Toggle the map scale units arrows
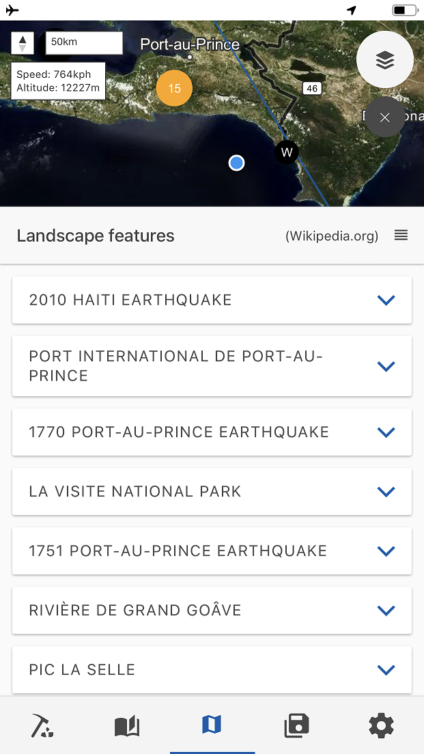The image size is (424, 754). 22,43
